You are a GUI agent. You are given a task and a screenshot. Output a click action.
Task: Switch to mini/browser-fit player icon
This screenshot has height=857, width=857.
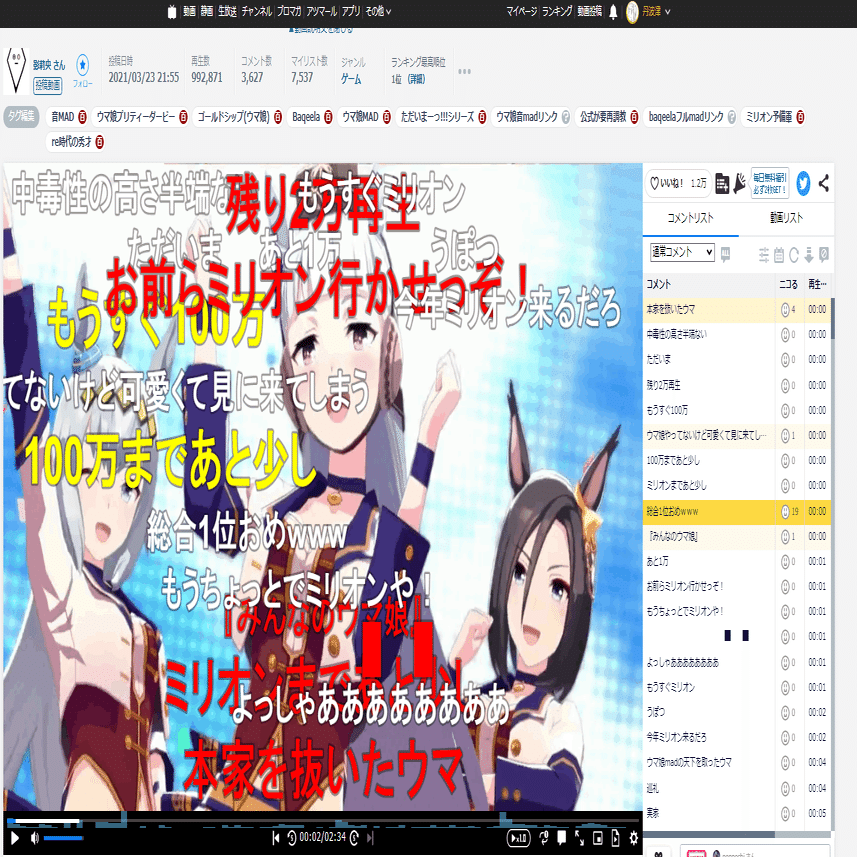click(x=597, y=837)
